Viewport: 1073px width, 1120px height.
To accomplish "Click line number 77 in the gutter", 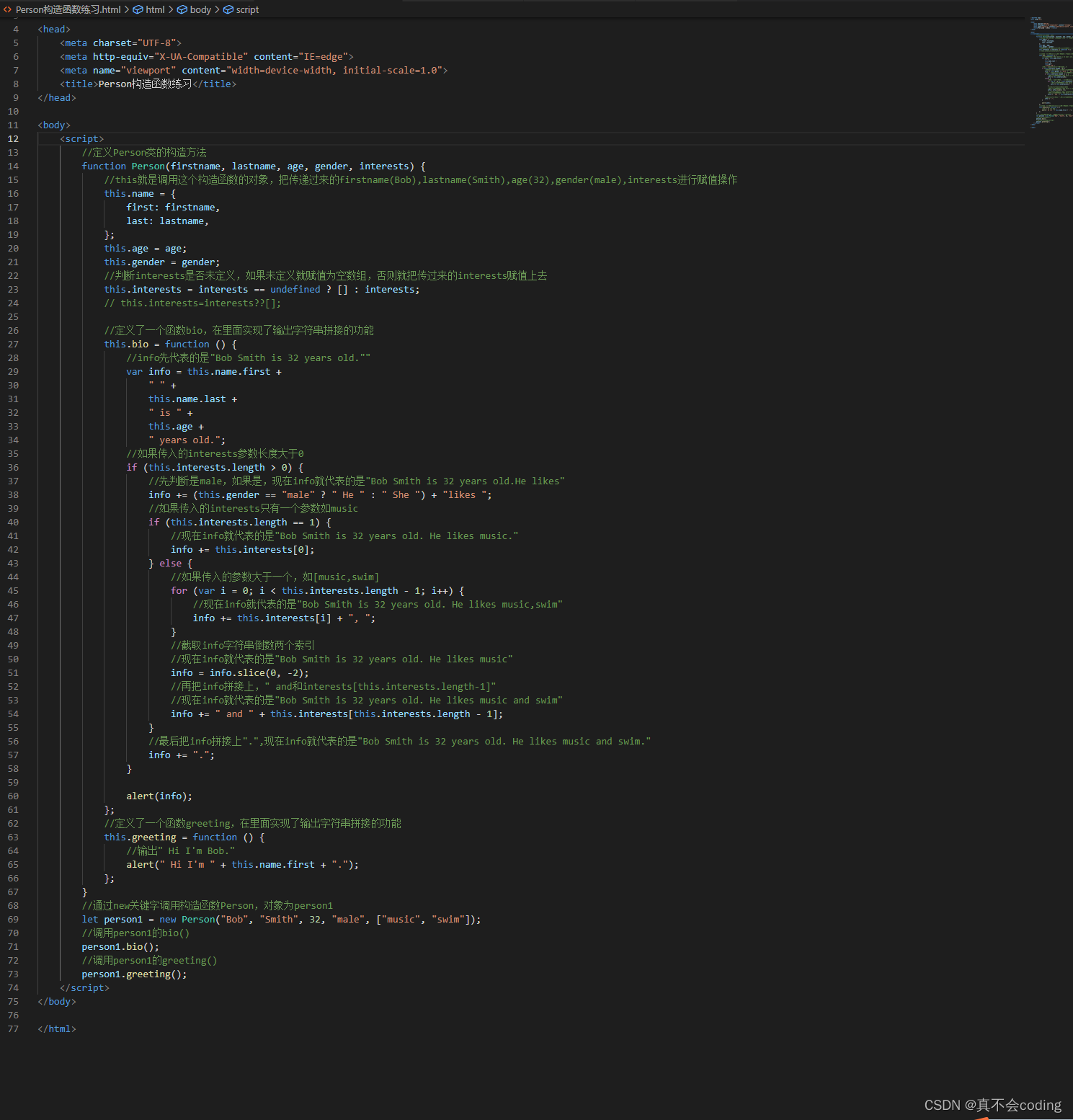I will 13,1028.
